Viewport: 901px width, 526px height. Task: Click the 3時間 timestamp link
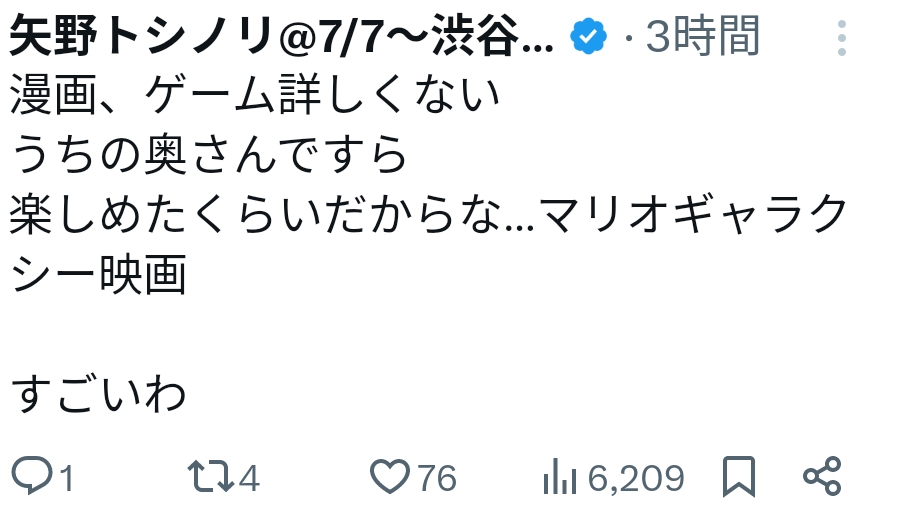point(703,38)
